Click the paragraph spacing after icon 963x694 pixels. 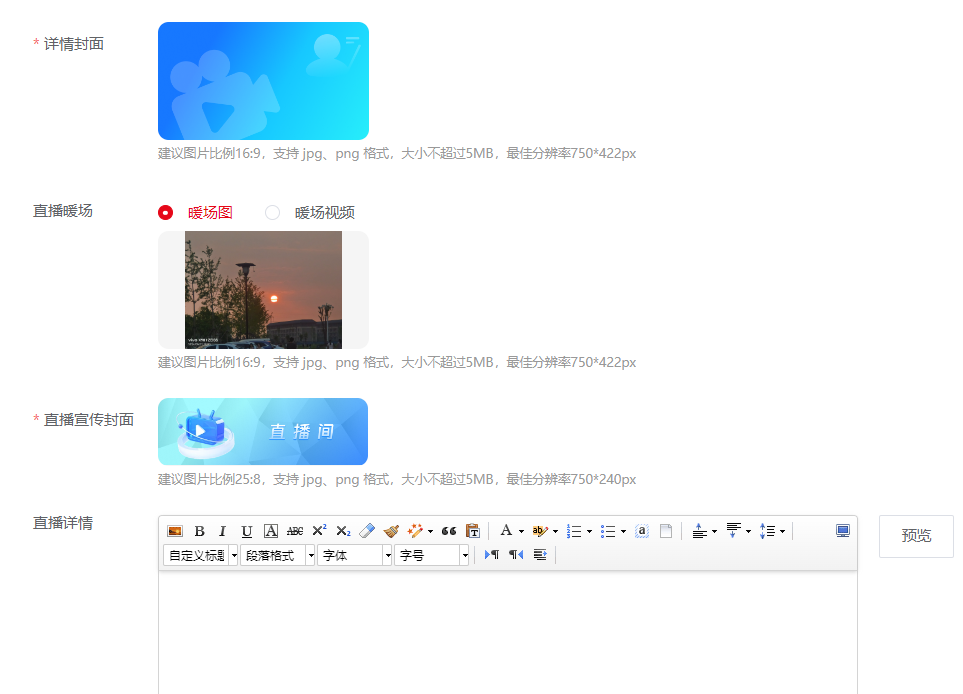click(x=733, y=531)
